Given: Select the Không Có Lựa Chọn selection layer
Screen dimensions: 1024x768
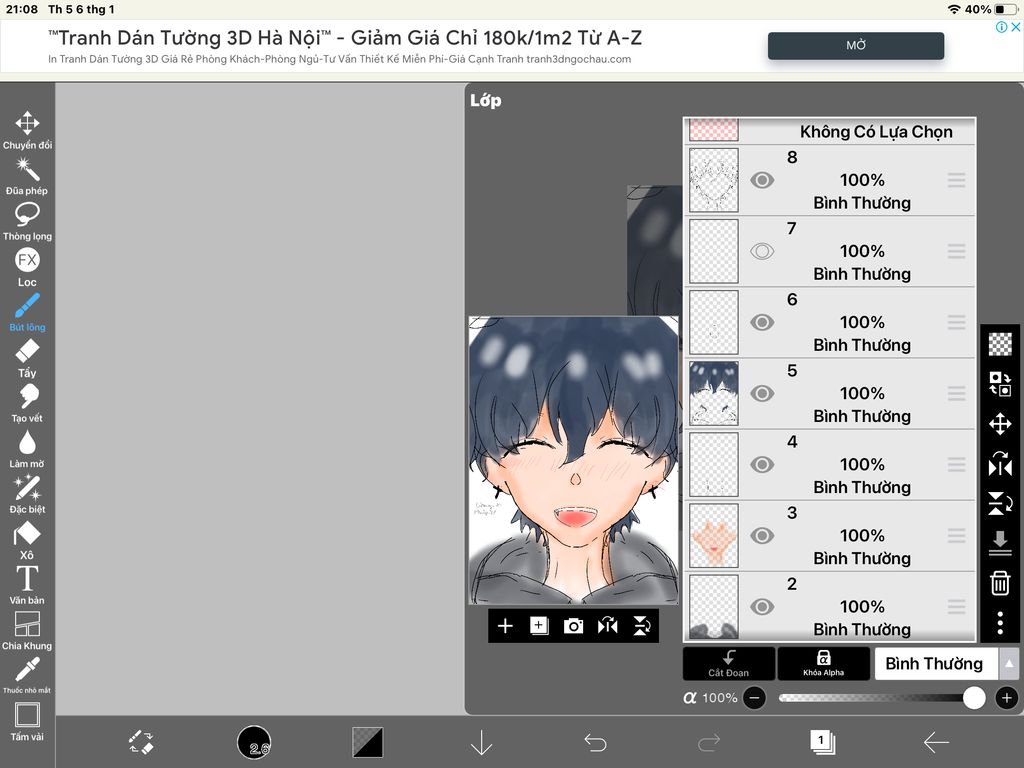Looking at the screenshot, I should pos(829,131).
